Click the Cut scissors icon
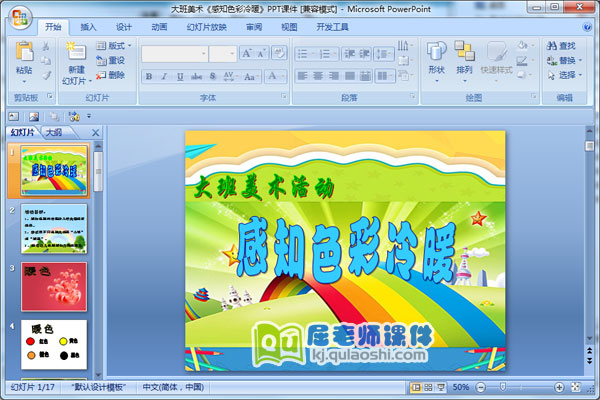 (46, 46)
